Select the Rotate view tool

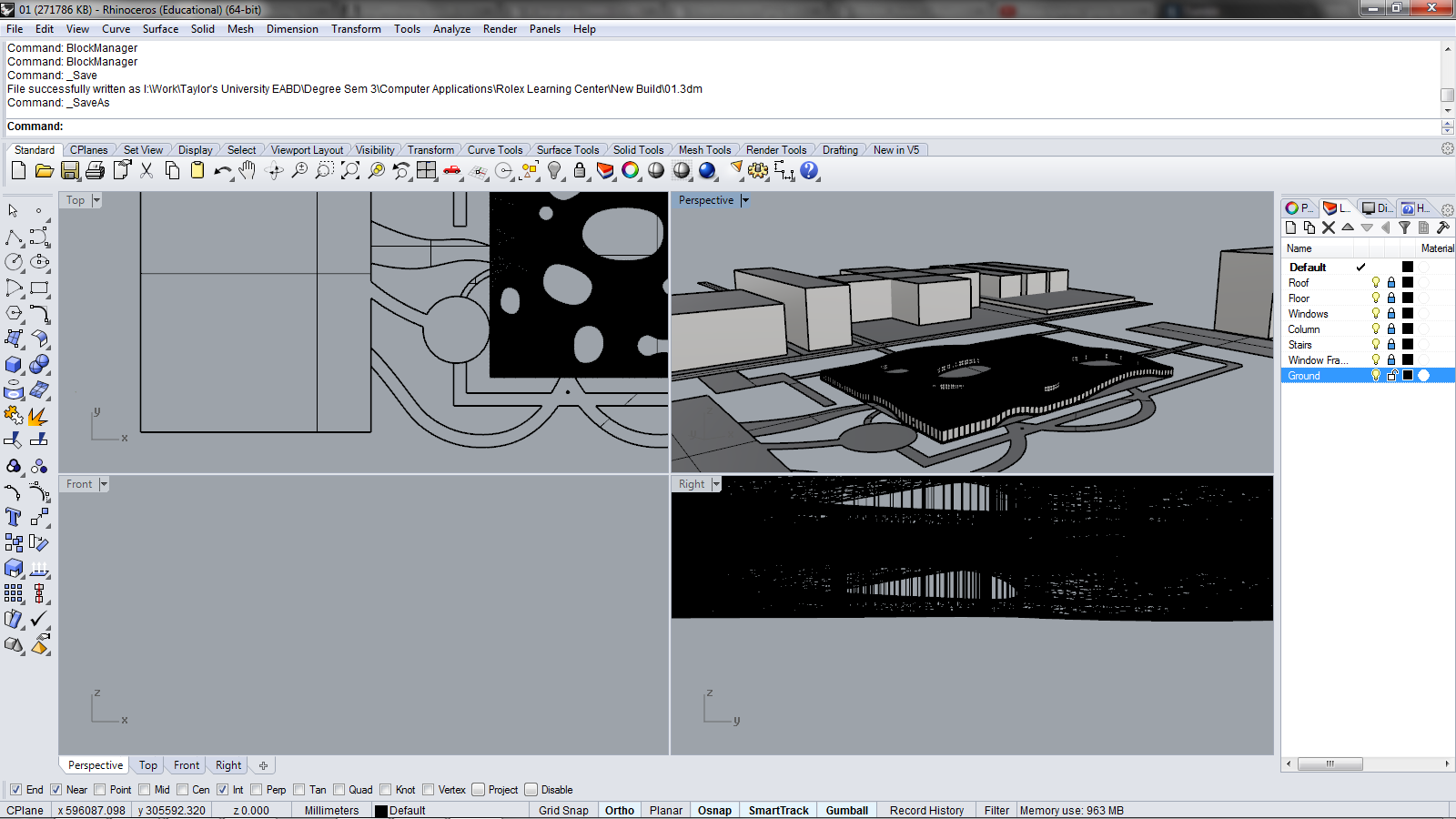pyautogui.click(x=274, y=170)
